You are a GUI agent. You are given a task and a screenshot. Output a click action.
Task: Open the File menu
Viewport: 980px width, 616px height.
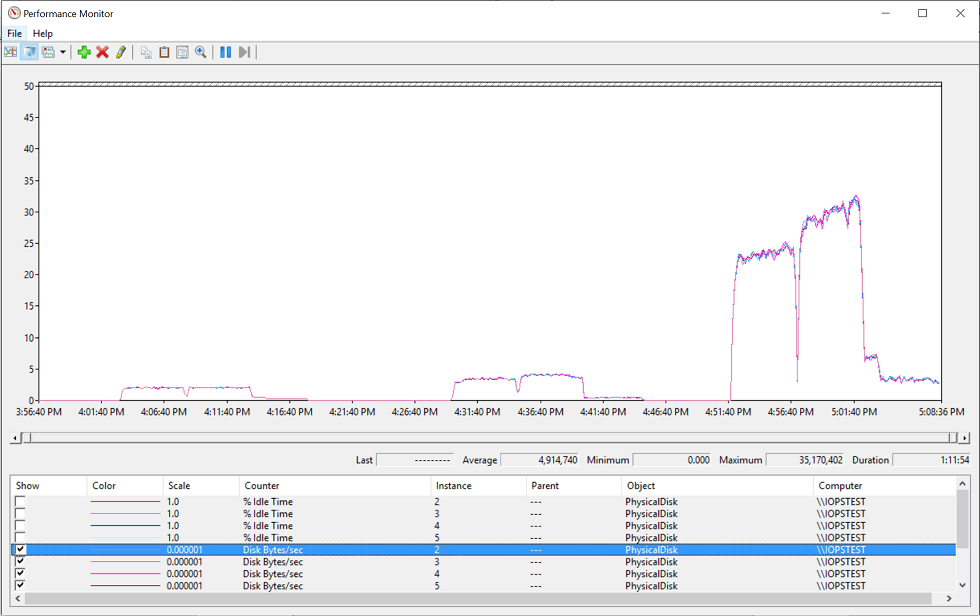click(x=14, y=33)
